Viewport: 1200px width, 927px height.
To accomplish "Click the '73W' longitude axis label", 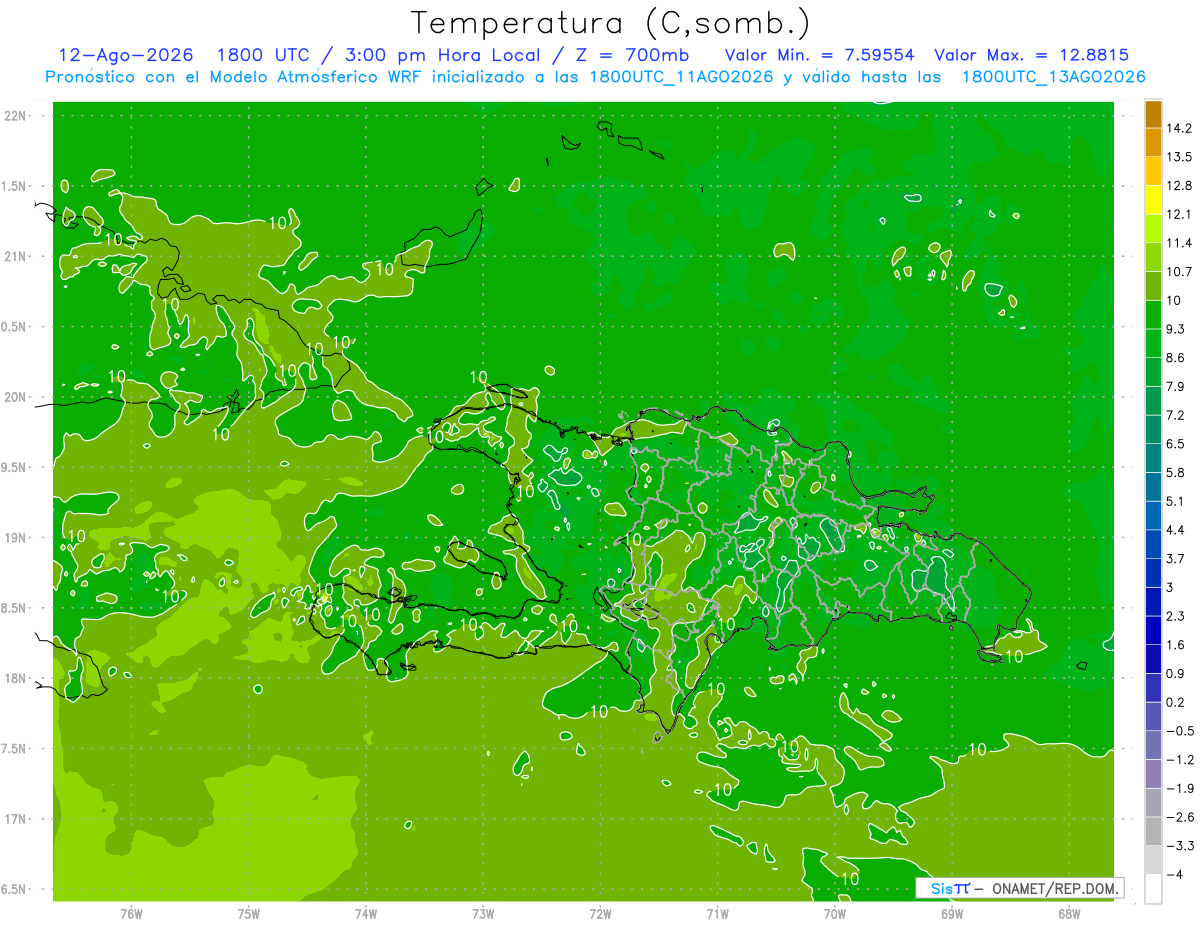I will 483,914.
